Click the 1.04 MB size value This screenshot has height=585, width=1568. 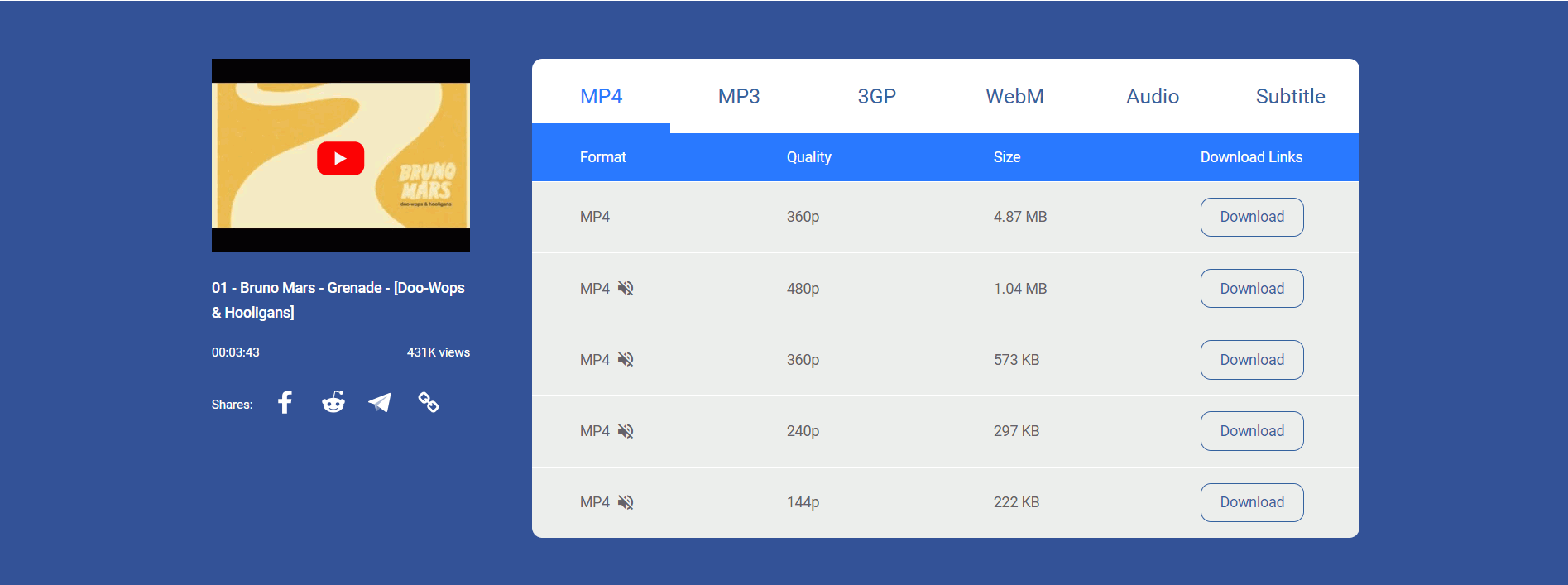(x=1020, y=289)
